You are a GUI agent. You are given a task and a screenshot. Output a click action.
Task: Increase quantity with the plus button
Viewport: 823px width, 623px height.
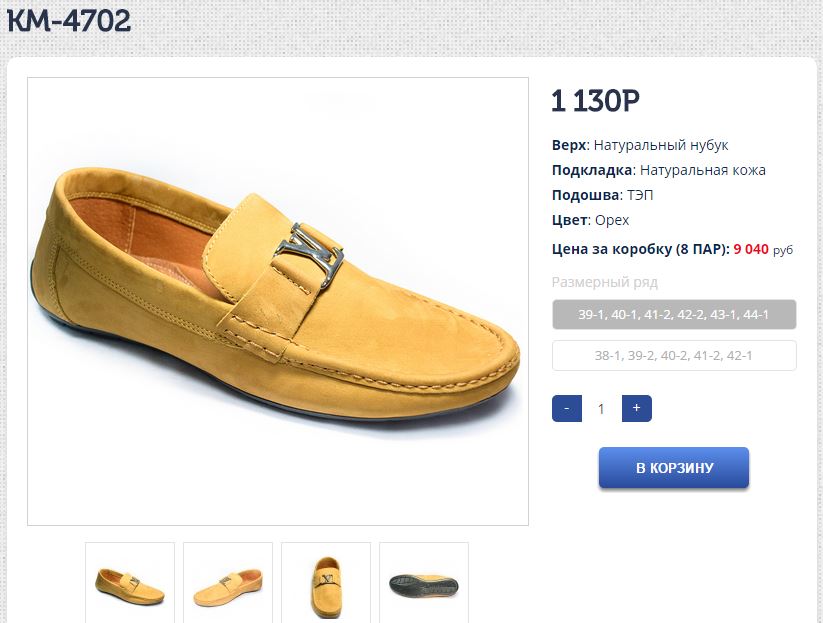pyautogui.click(x=636, y=408)
